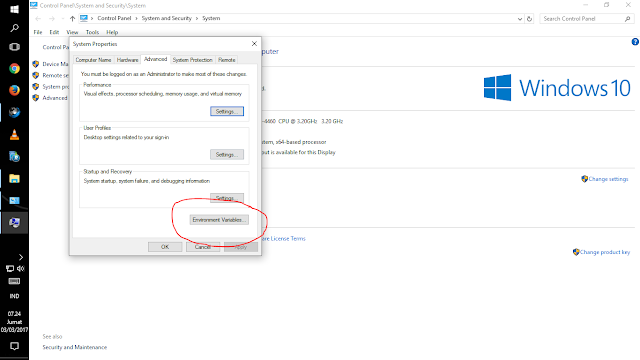This screenshot has height=360, width=640.
Task: Click Control Panel breadcrumb
Action: 114,18
